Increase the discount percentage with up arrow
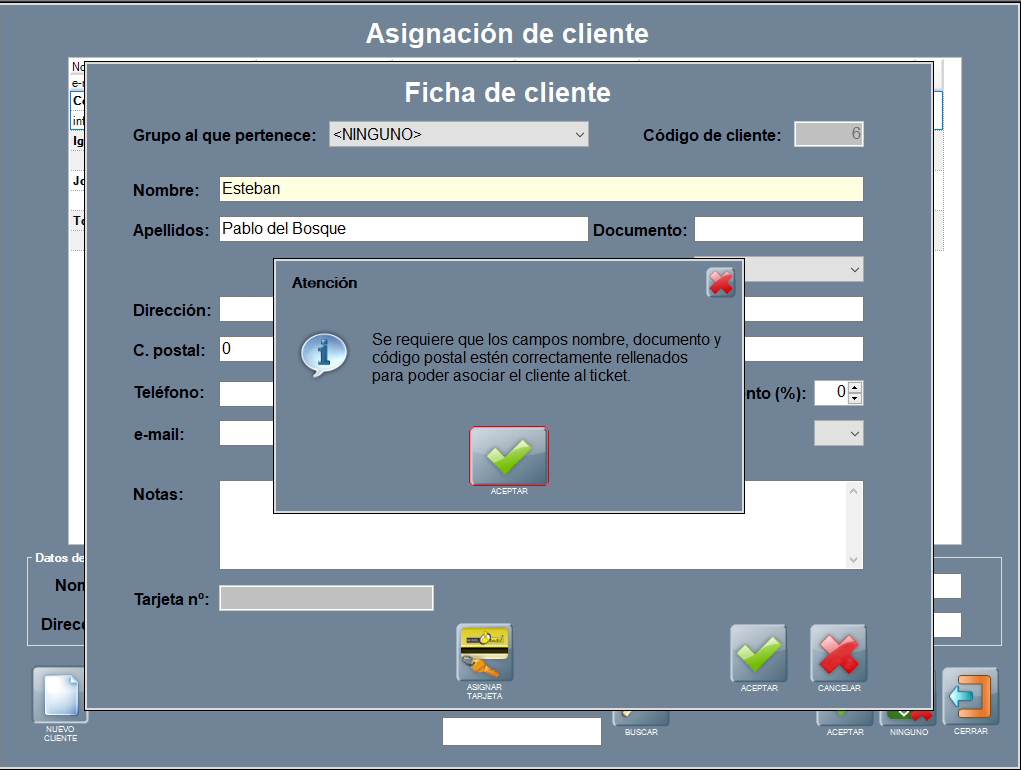This screenshot has width=1021, height=770. tap(854, 387)
